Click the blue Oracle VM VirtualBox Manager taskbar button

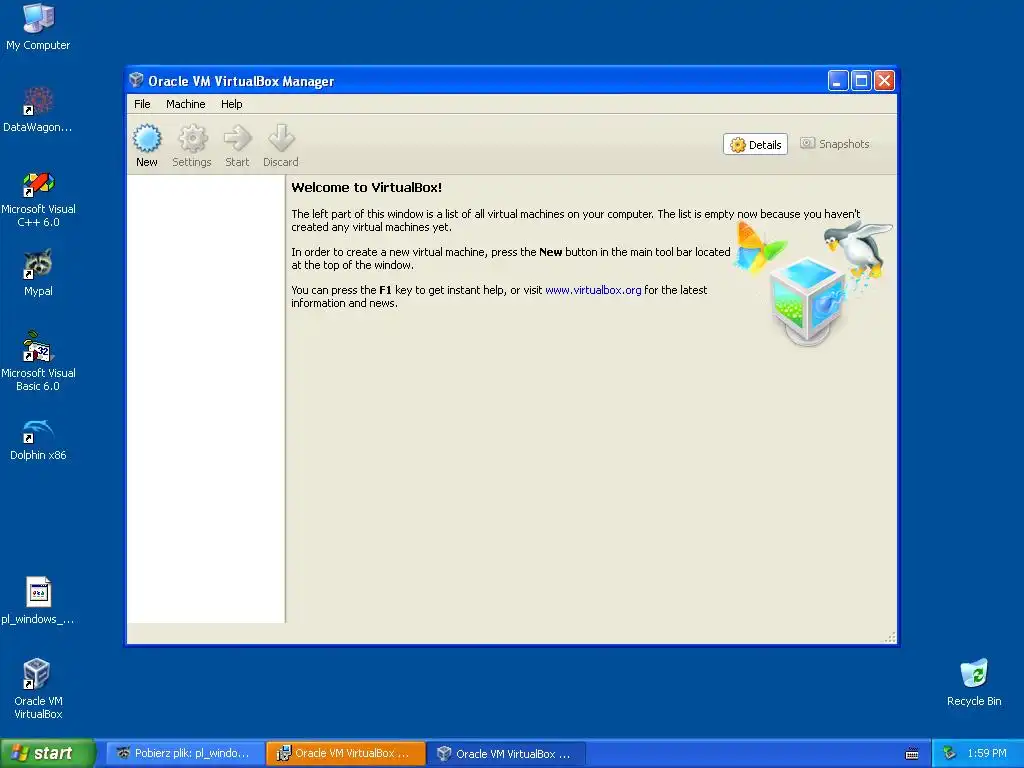(507, 753)
